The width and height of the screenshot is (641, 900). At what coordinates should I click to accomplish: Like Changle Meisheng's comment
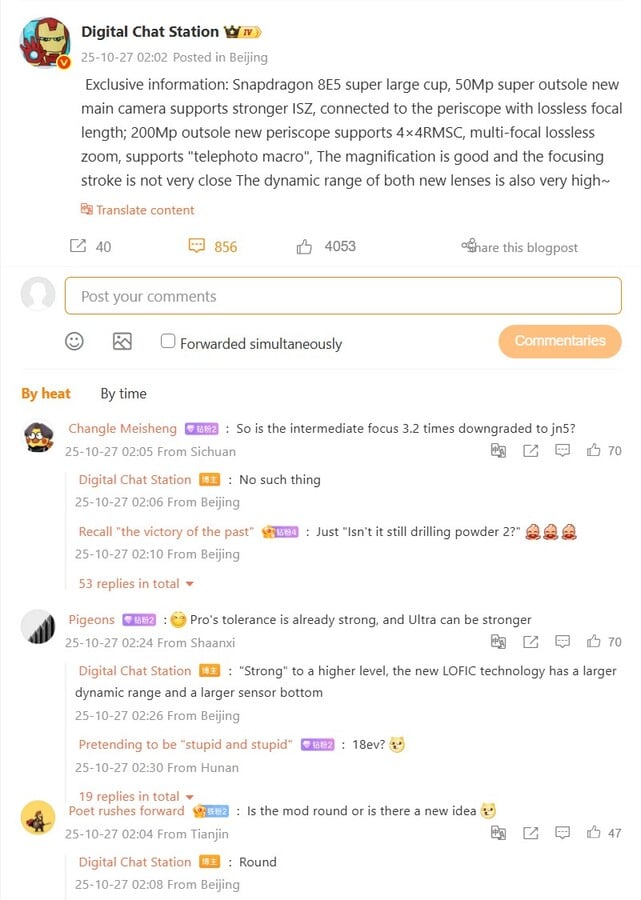pyautogui.click(x=594, y=451)
